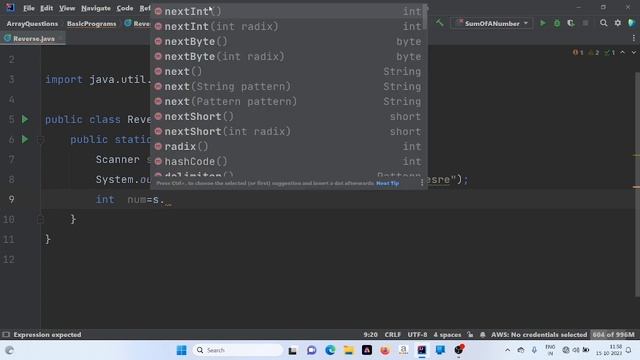The image size is (640, 360).
Task: Jump to previous highlighted problem arrow
Action: pyautogui.click(x=622, y=53)
